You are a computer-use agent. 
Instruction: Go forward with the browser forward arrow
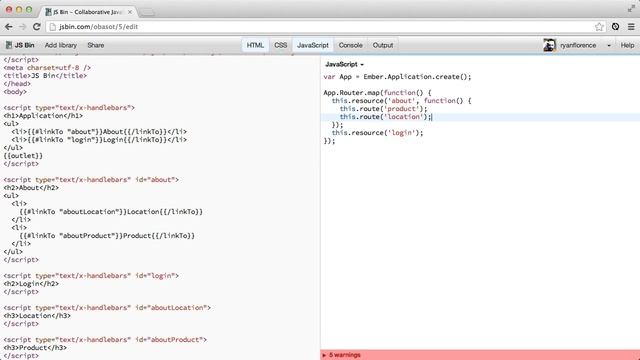22,27
